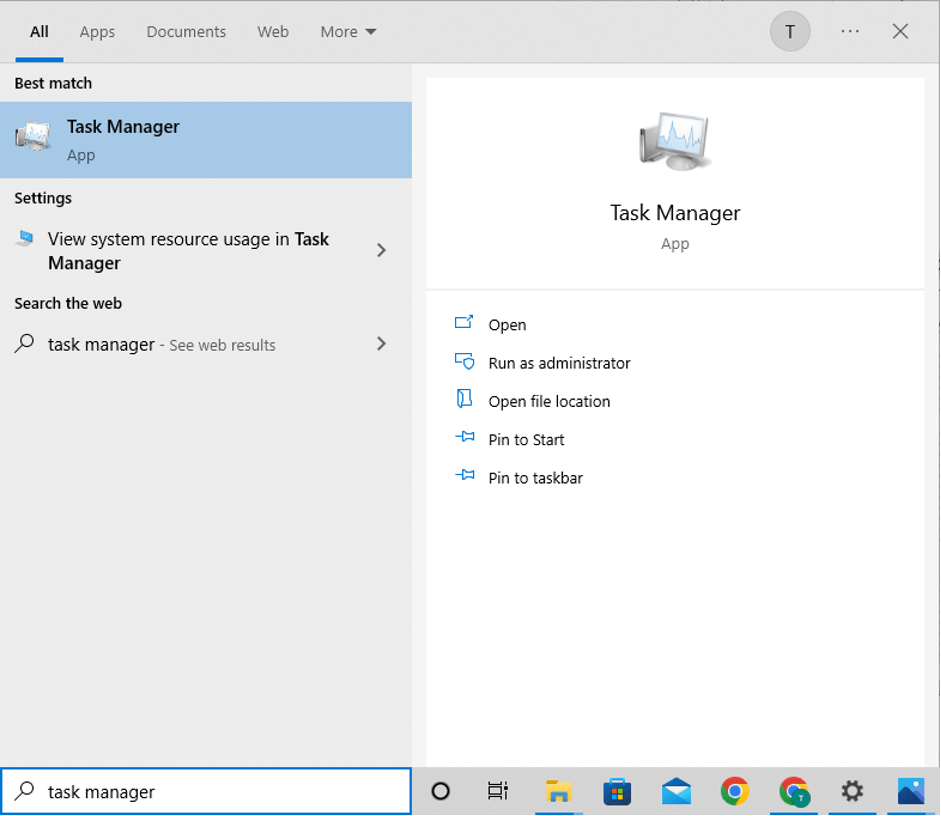Image resolution: width=941 pixels, height=816 pixels.
Task: Click the Open icon in the actions list
Action: pos(464,323)
